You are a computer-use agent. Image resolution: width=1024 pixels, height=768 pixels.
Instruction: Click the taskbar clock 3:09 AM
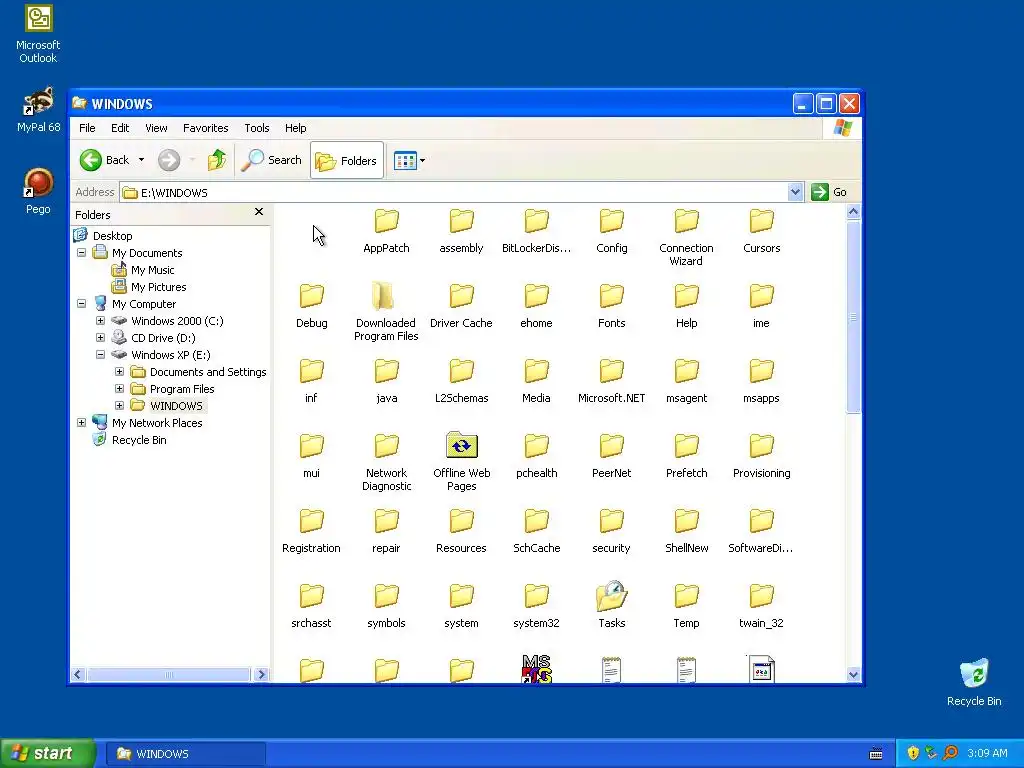987,753
